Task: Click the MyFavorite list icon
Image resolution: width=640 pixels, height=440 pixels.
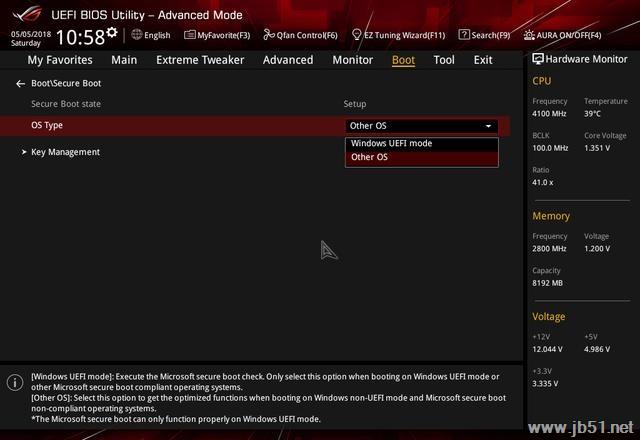Action: tap(190, 35)
